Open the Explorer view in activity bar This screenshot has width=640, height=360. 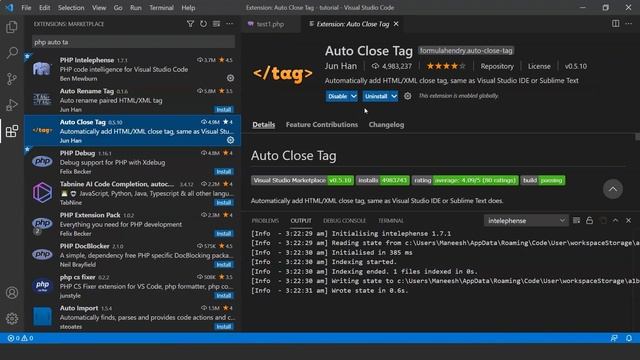point(12,27)
